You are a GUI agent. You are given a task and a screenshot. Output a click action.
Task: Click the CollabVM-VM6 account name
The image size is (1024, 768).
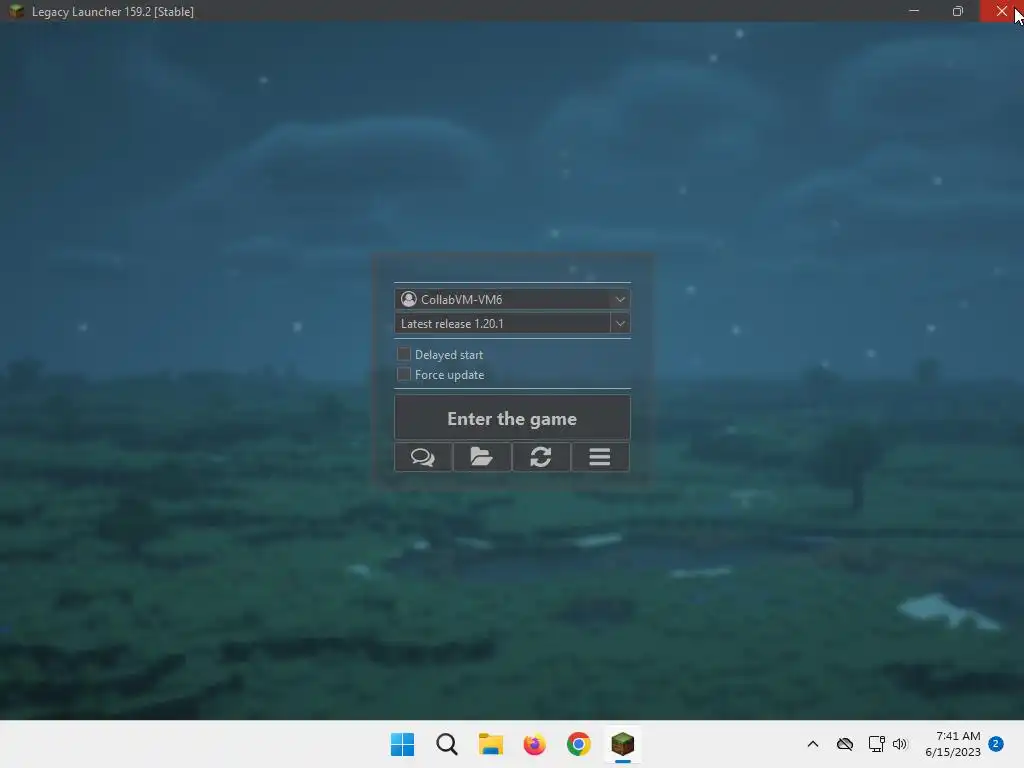[x=461, y=299]
